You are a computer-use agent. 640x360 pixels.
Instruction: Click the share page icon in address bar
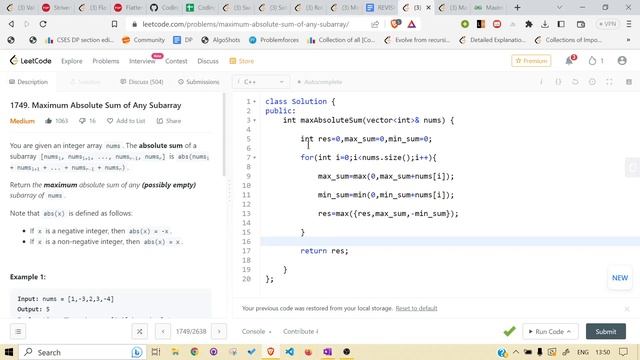pyautogui.click(x=375, y=24)
